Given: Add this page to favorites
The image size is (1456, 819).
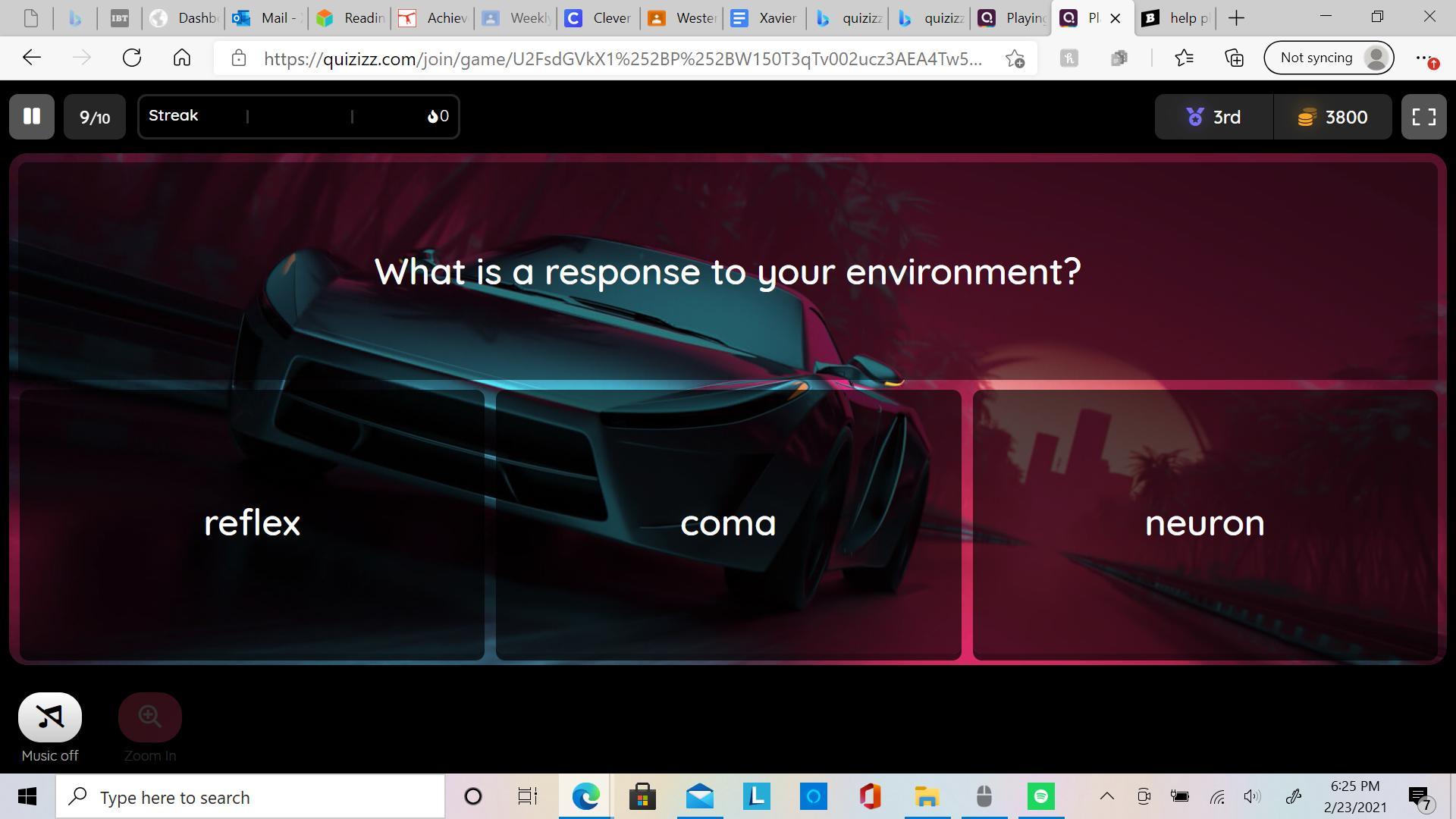Looking at the screenshot, I should click(1015, 58).
